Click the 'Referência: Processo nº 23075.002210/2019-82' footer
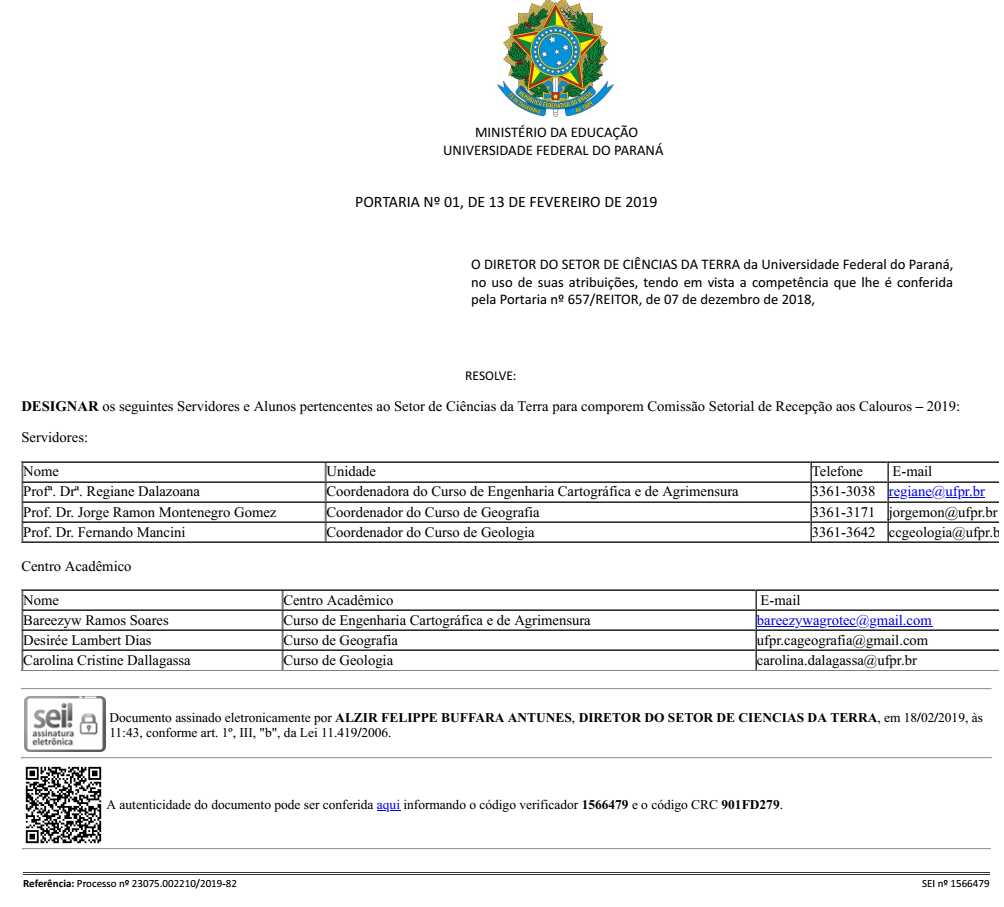The image size is (1004, 907). pos(130,884)
